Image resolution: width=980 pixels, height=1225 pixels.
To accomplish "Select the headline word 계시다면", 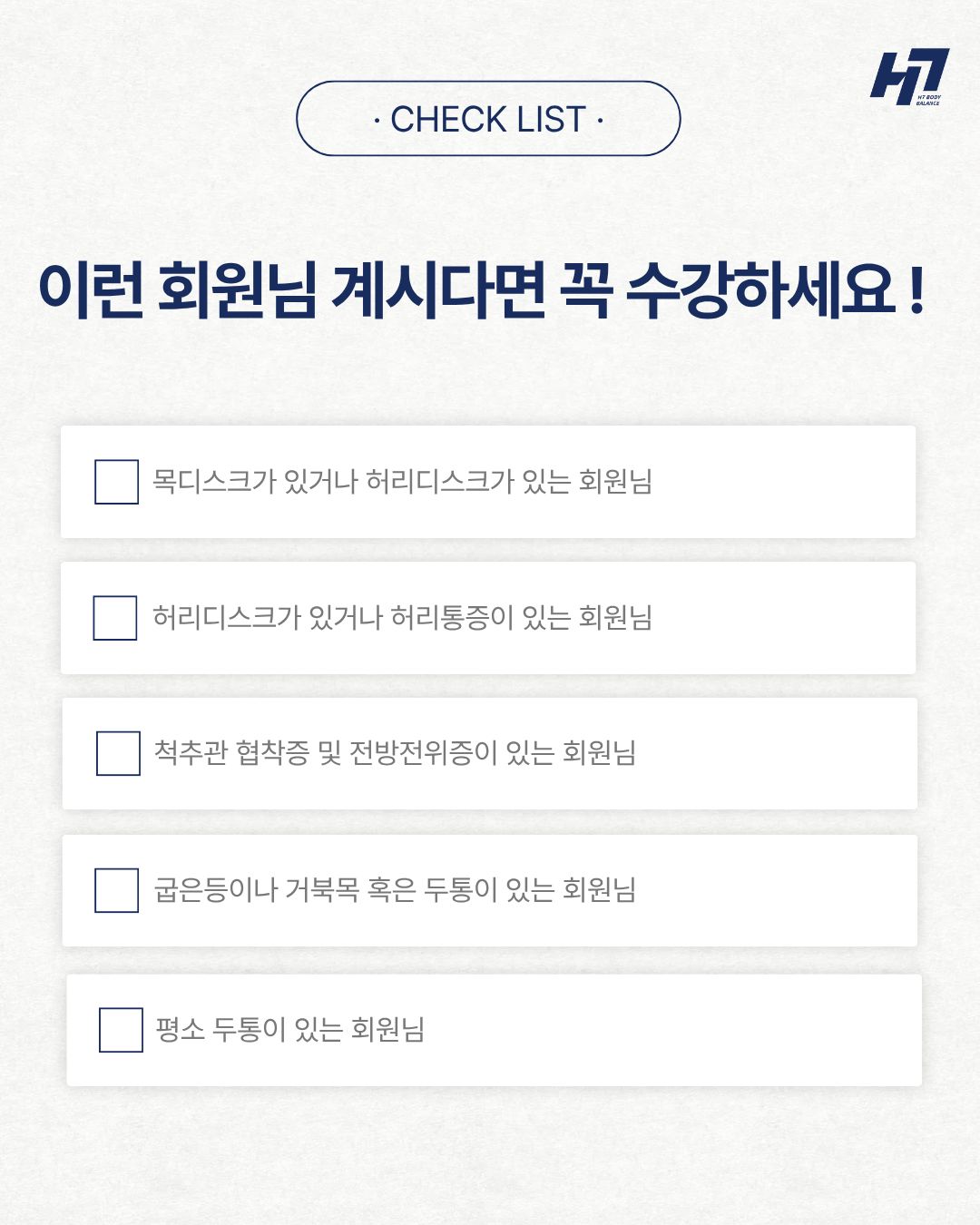I will 438,290.
